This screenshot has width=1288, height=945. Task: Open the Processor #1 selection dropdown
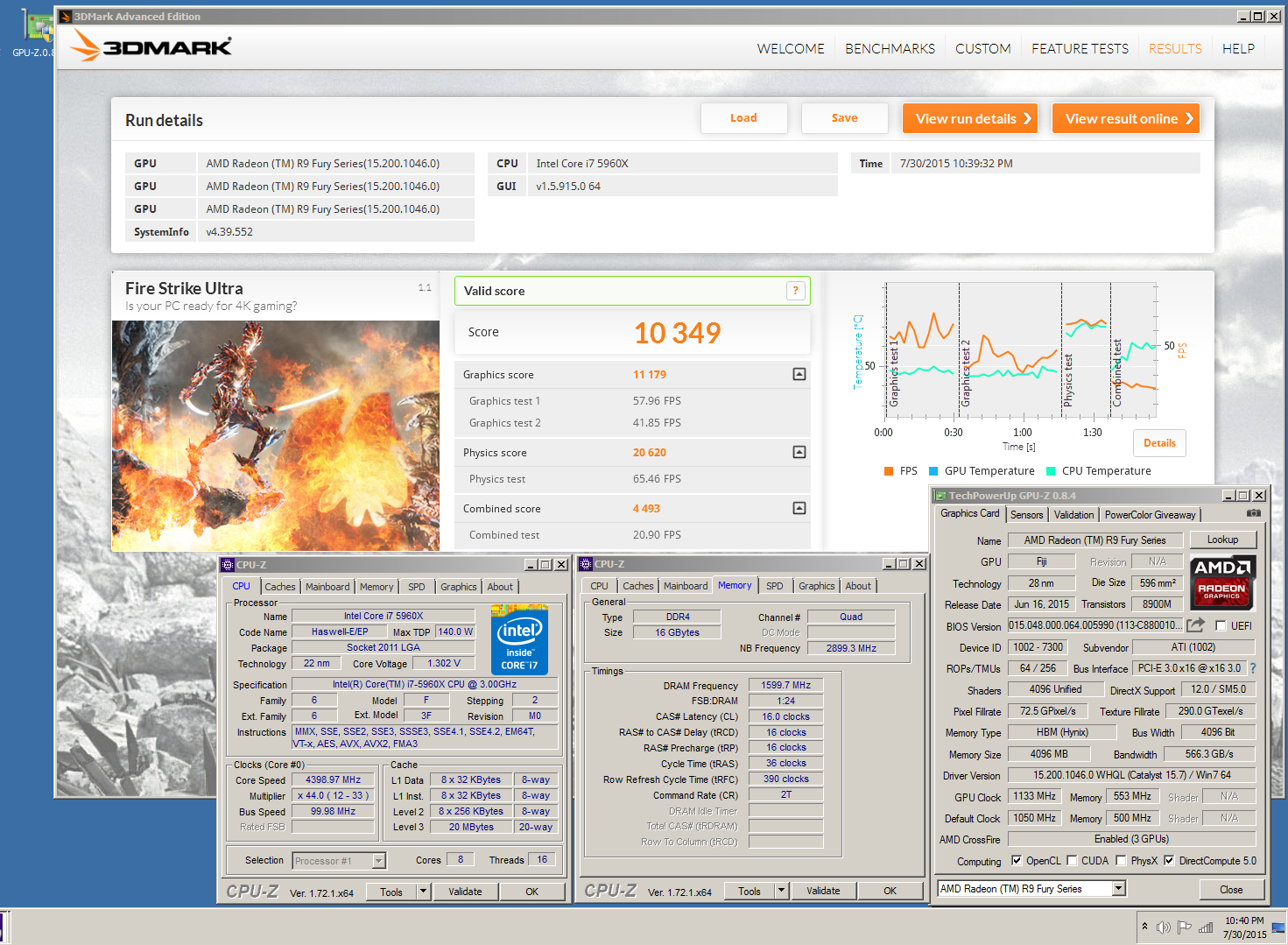point(378,861)
